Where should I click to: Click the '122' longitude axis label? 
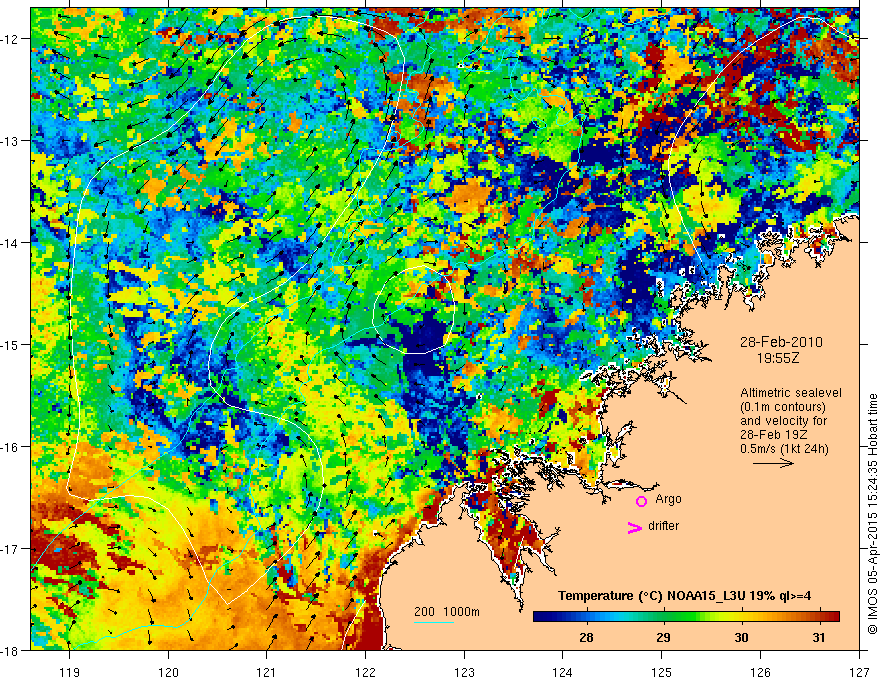point(365,672)
